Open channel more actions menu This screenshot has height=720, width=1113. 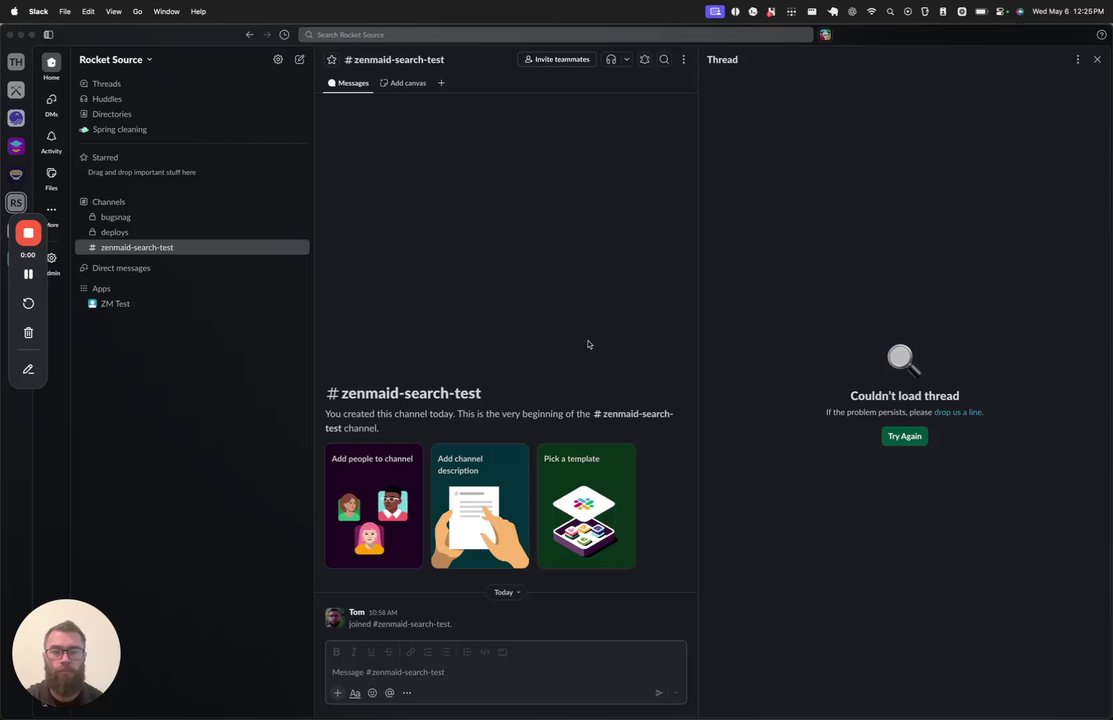pos(684,60)
